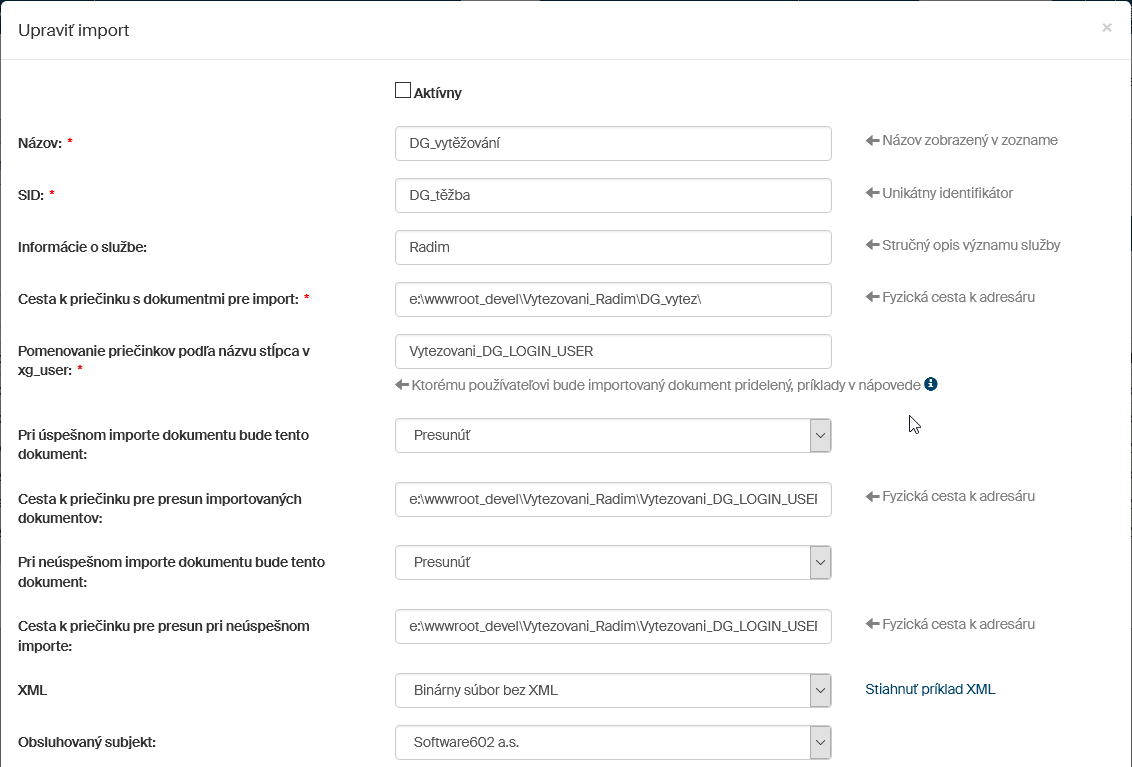Click the Upraviť import dialog title
The image size is (1132, 767).
tap(74, 30)
